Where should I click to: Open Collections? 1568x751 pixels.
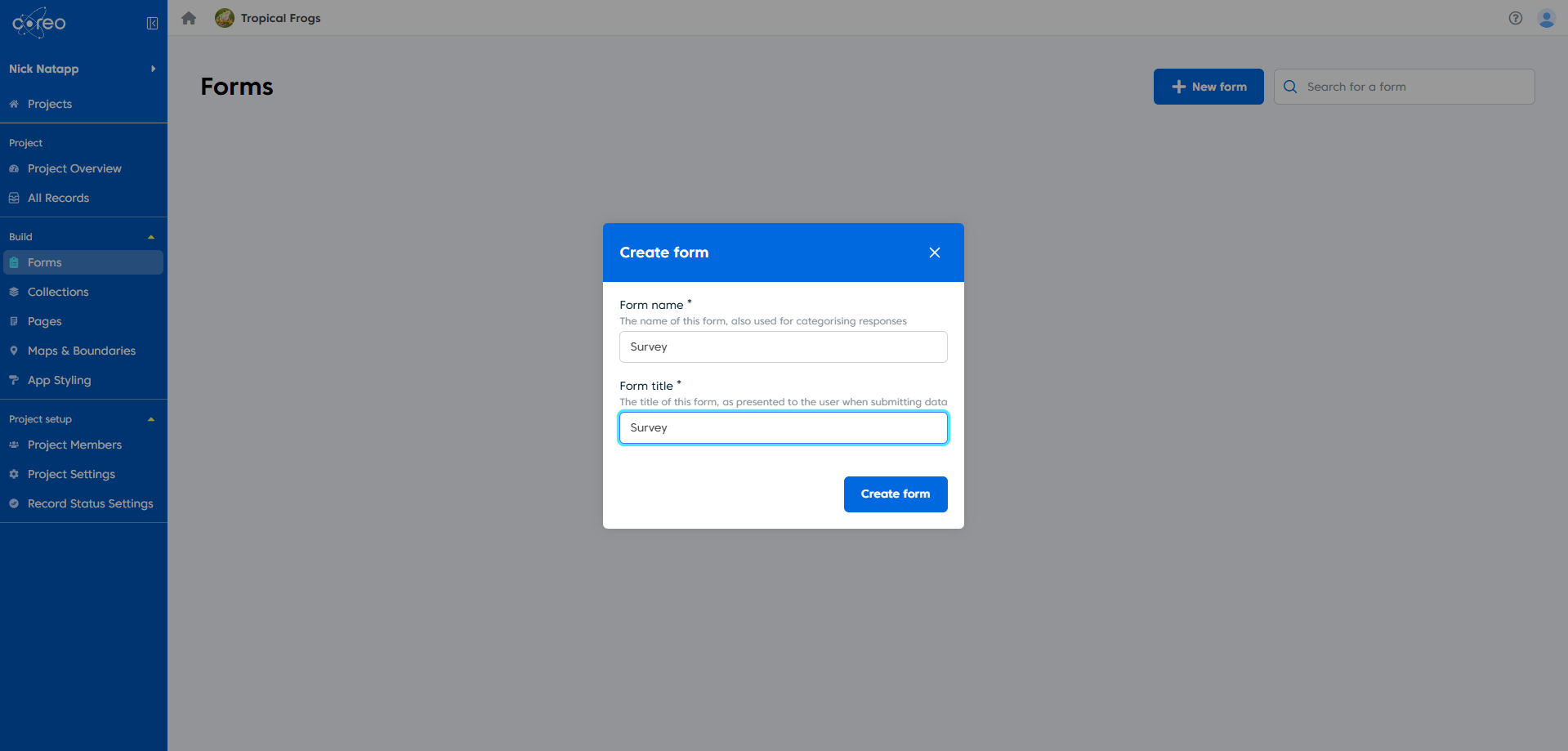pyautogui.click(x=83, y=292)
